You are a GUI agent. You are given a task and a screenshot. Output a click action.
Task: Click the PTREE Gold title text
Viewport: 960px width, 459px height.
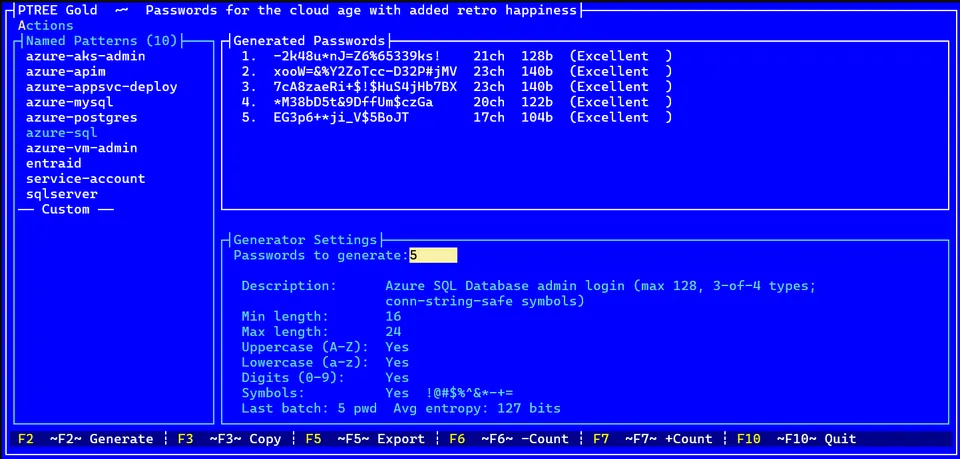(58, 10)
